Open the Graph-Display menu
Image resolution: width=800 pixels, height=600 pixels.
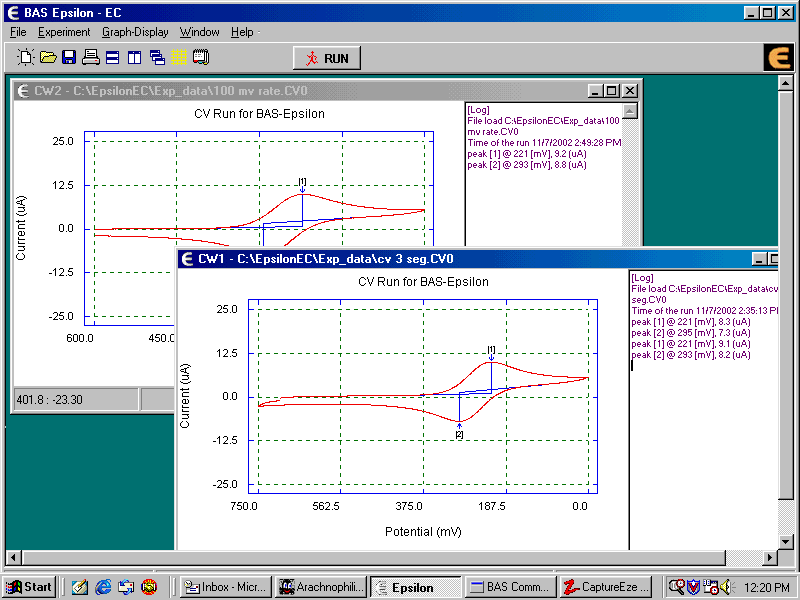[135, 32]
